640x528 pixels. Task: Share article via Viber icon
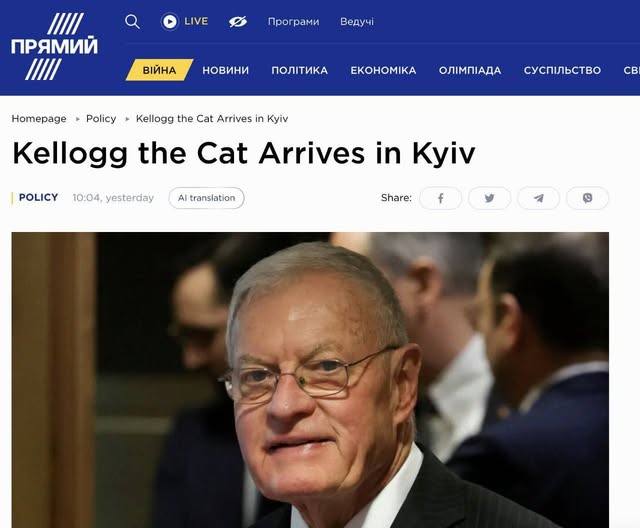coord(587,198)
